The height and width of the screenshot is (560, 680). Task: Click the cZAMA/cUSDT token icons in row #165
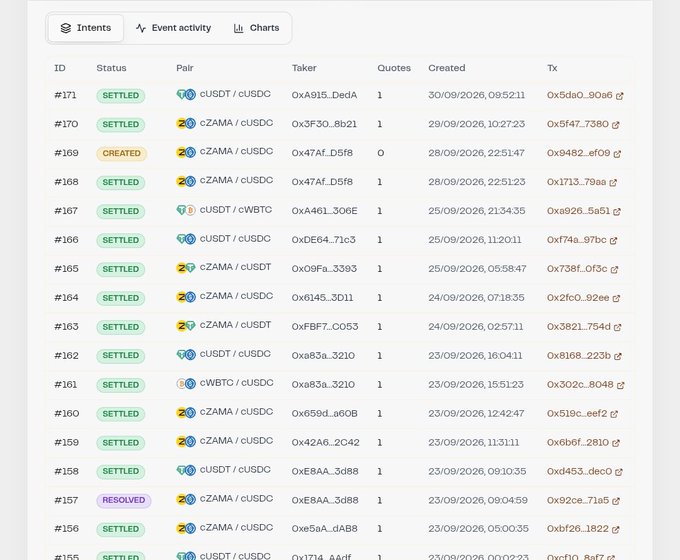(x=186, y=268)
